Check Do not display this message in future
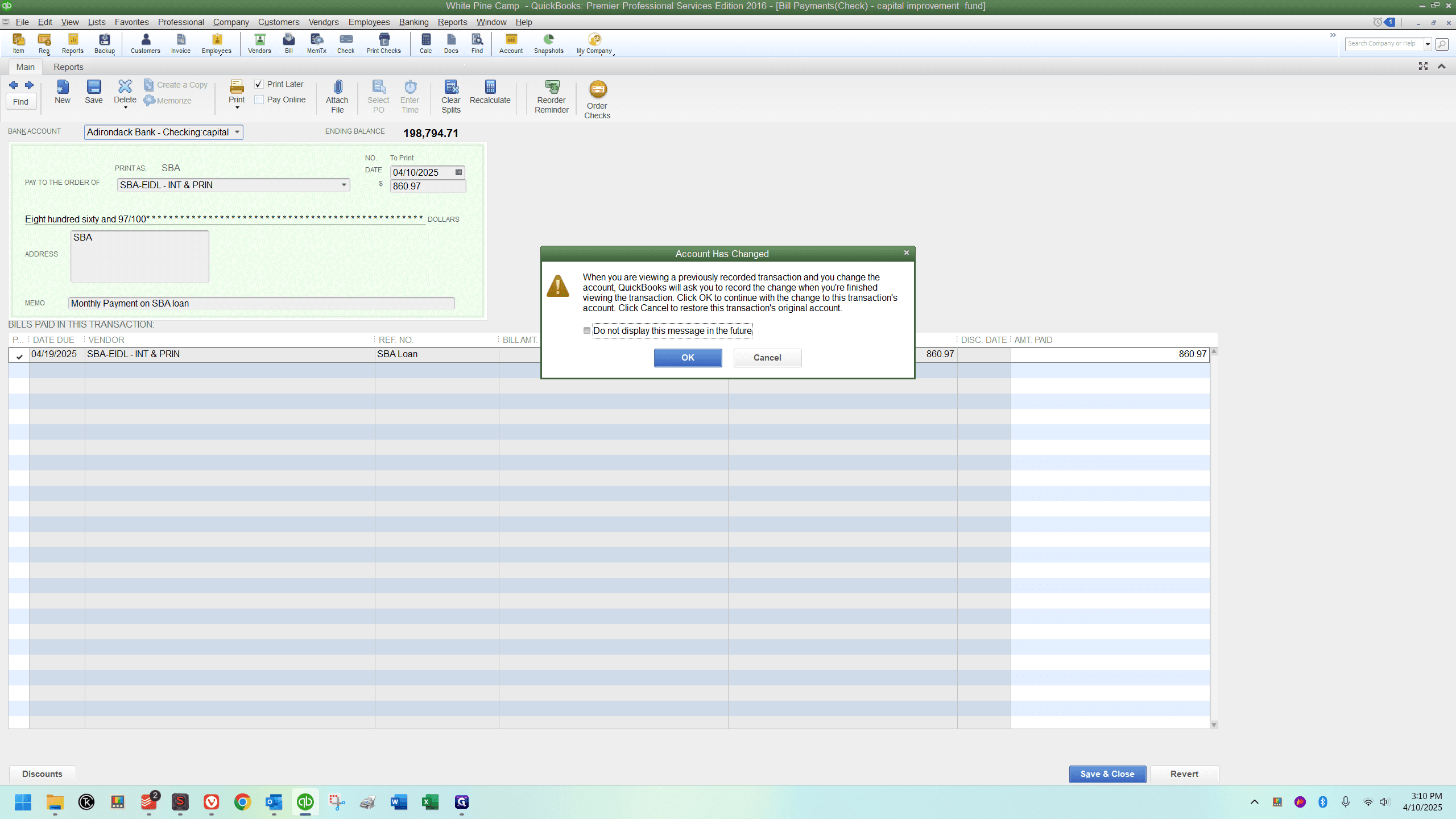The width and height of the screenshot is (1456, 819). (587, 330)
